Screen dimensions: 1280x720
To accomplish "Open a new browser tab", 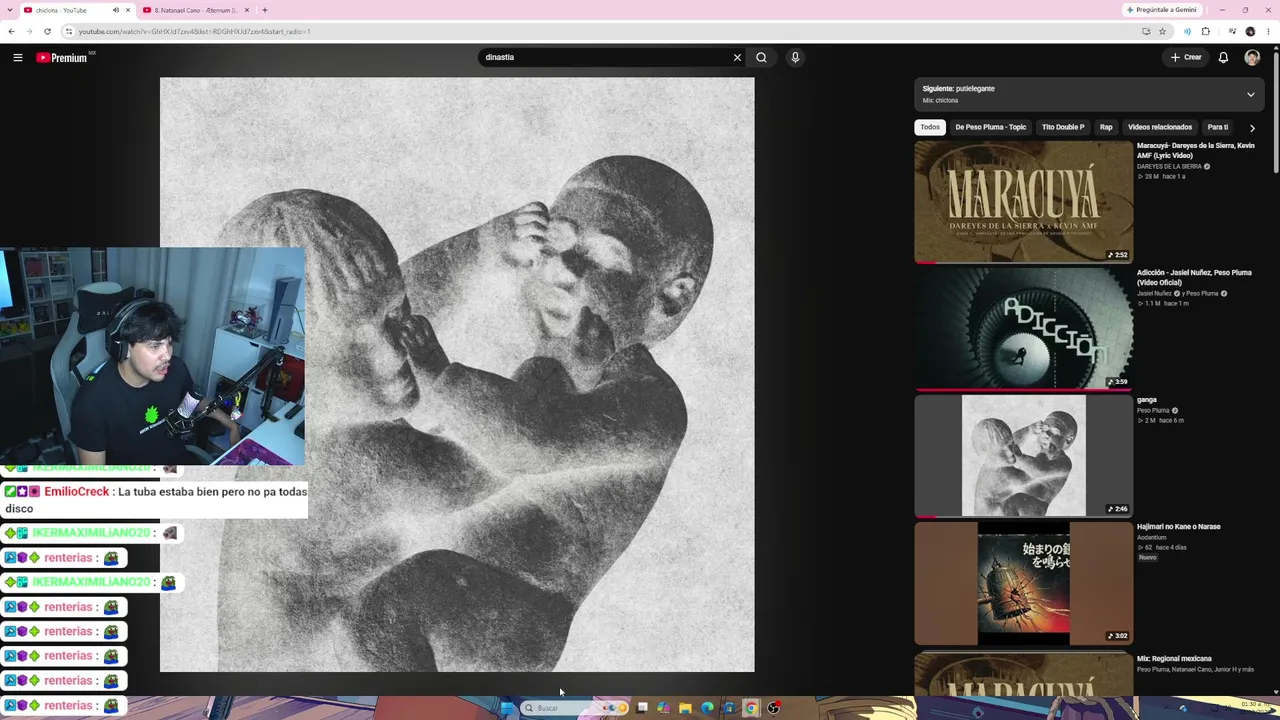I will (x=265, y=10).
